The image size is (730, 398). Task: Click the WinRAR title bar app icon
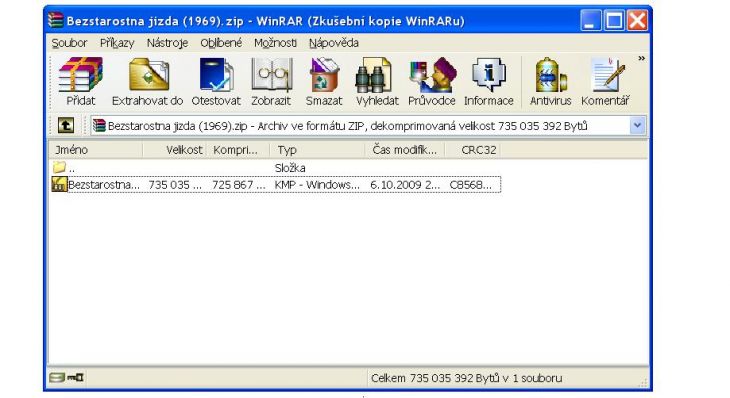(x=55, y=20)
